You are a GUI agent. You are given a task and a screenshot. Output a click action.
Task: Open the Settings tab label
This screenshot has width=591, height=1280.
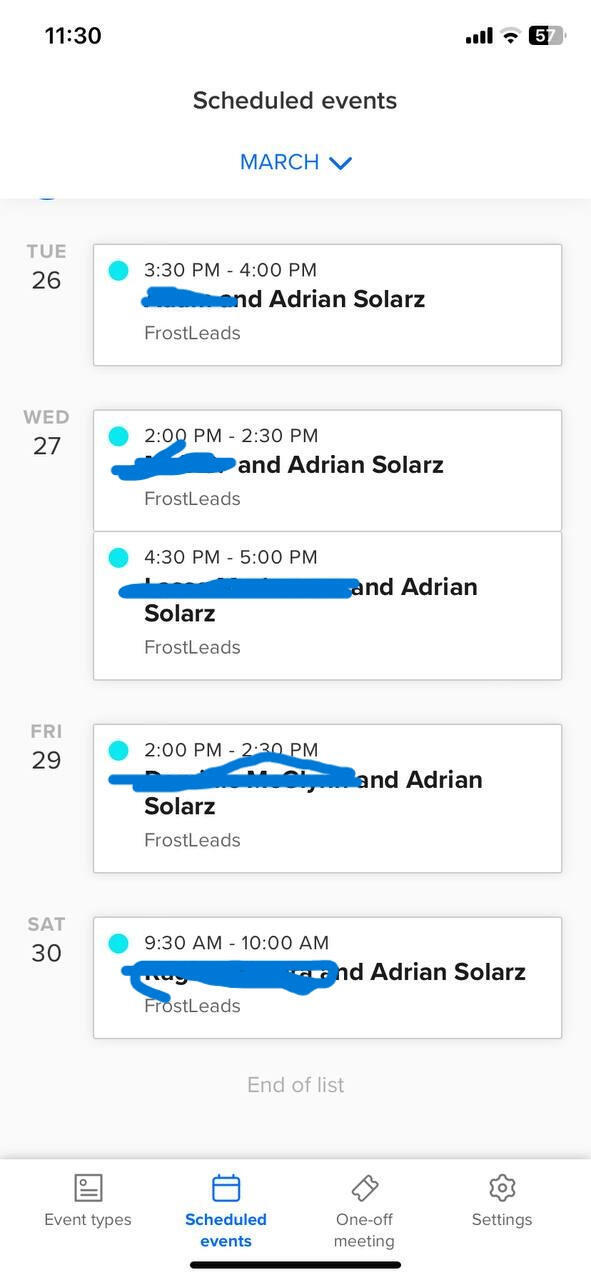point(502,1220)
